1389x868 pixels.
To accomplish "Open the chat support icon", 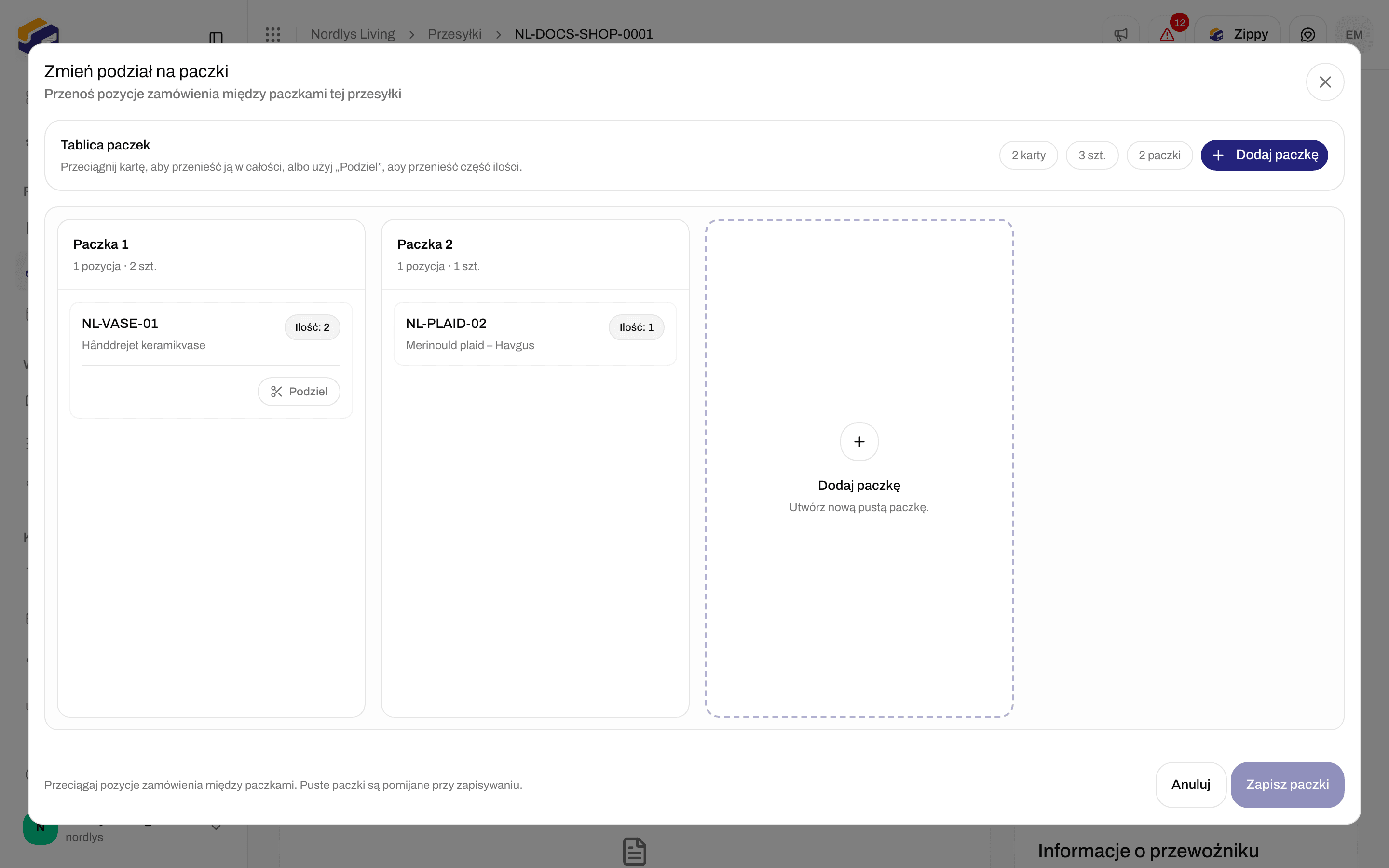I will point(1307,34).
